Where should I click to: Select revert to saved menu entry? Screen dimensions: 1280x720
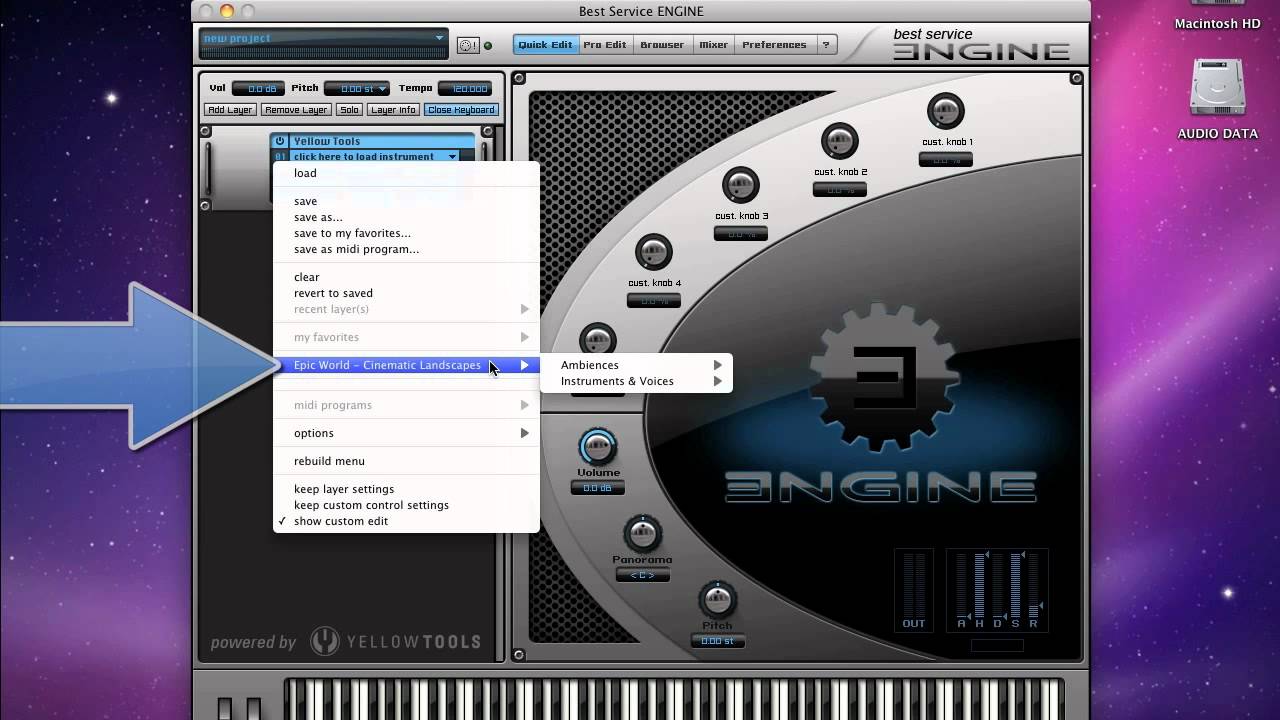tap(406, 293)
